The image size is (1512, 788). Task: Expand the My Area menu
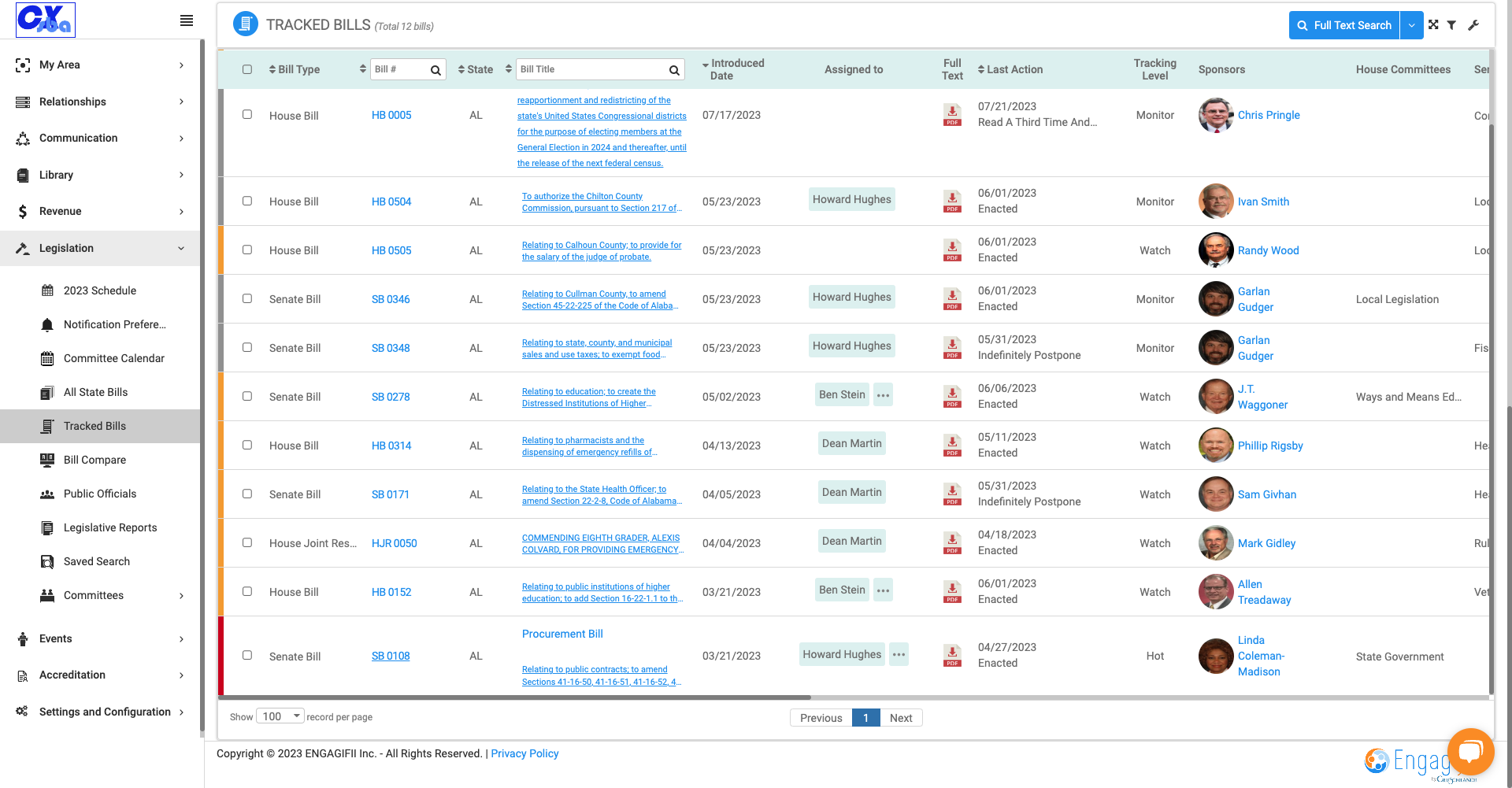tap(100, 65)
